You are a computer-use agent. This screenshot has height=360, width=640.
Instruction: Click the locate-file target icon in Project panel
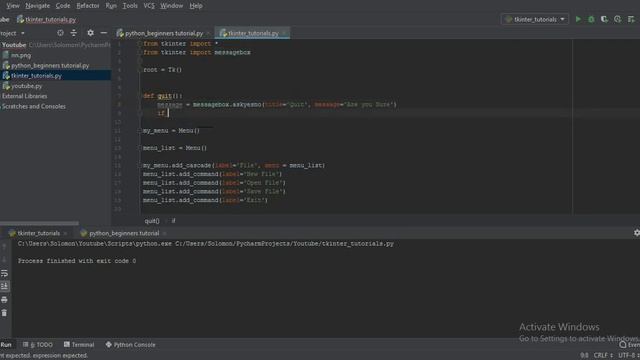[x=60, y=33]
